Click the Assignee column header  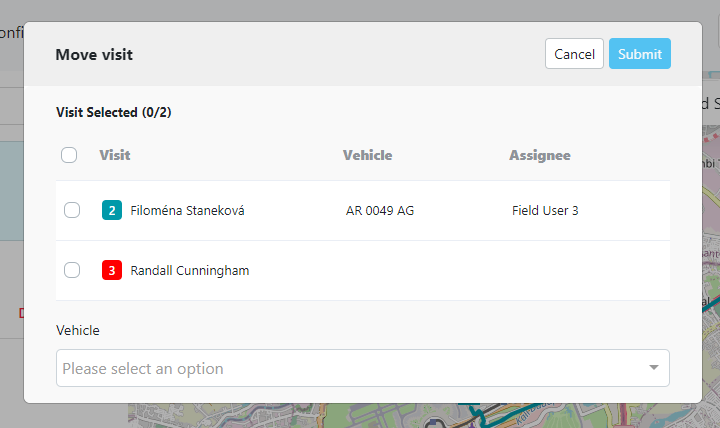pos(539,155)
